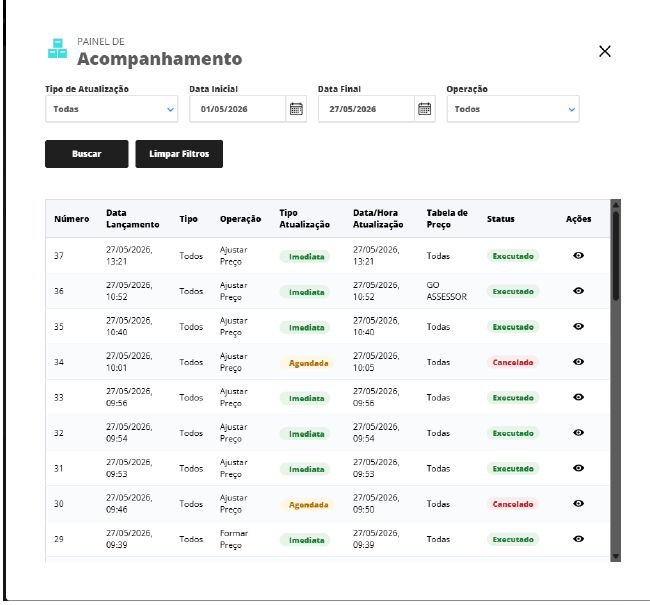The width and height of the screenshot is (650, 605).
Task: Edit the Data Inicial date field
Action: pos(238,109)
